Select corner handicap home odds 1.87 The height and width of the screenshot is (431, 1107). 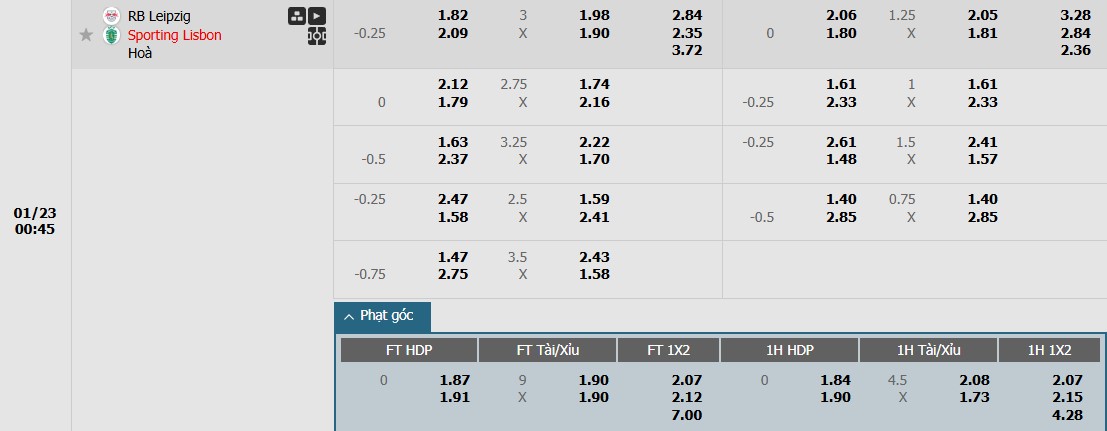pos(455,380)
